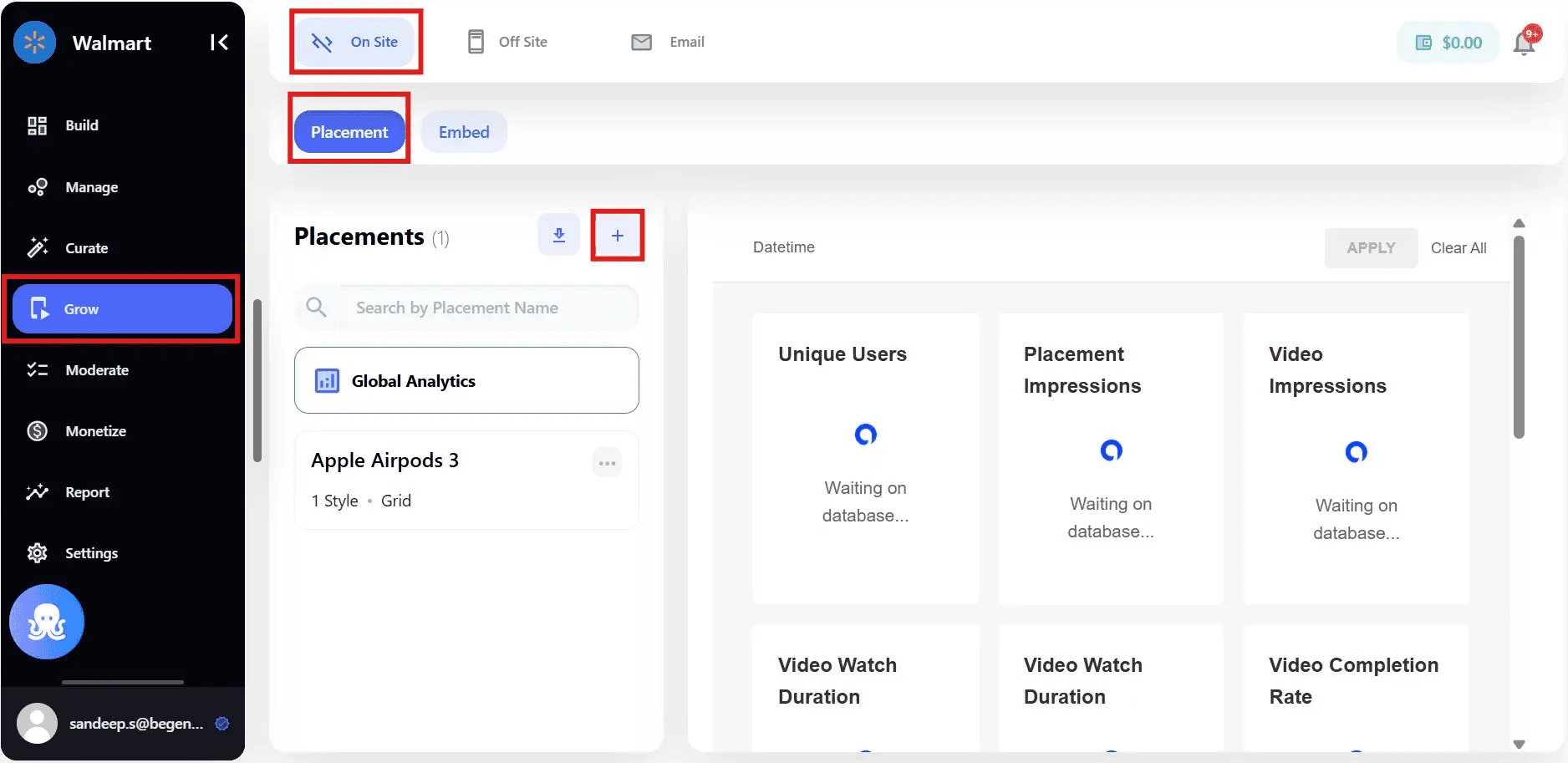Screen dimensions: 1568x763
Task: Add a new placement with the plus button
Action: (618, 236)
